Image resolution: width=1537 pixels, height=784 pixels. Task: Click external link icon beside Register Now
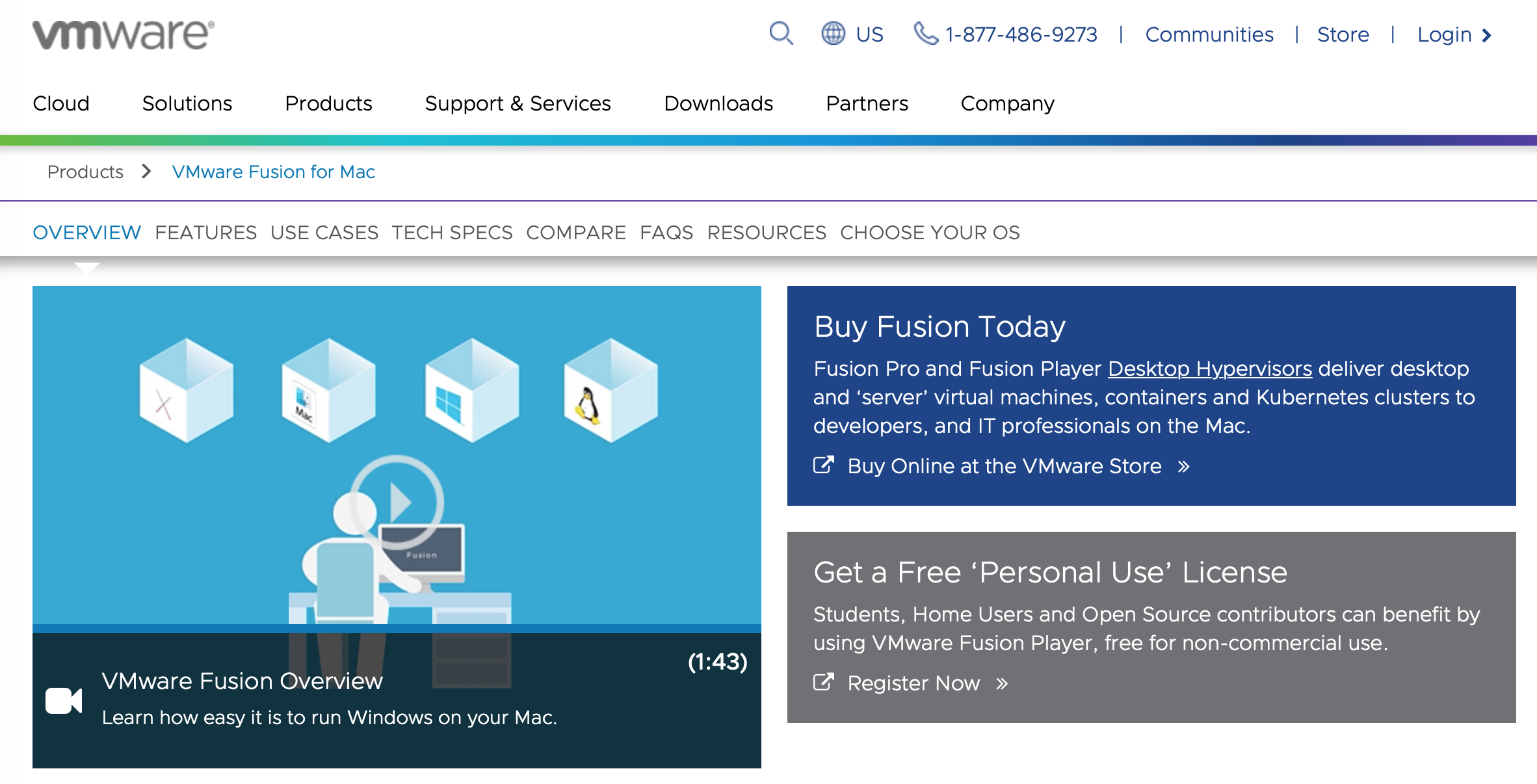[824, 682]
